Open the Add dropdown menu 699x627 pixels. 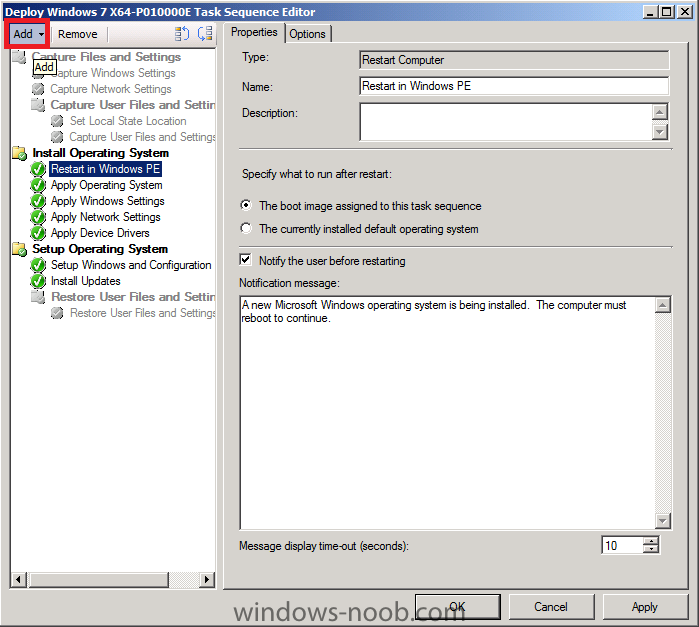28,34
